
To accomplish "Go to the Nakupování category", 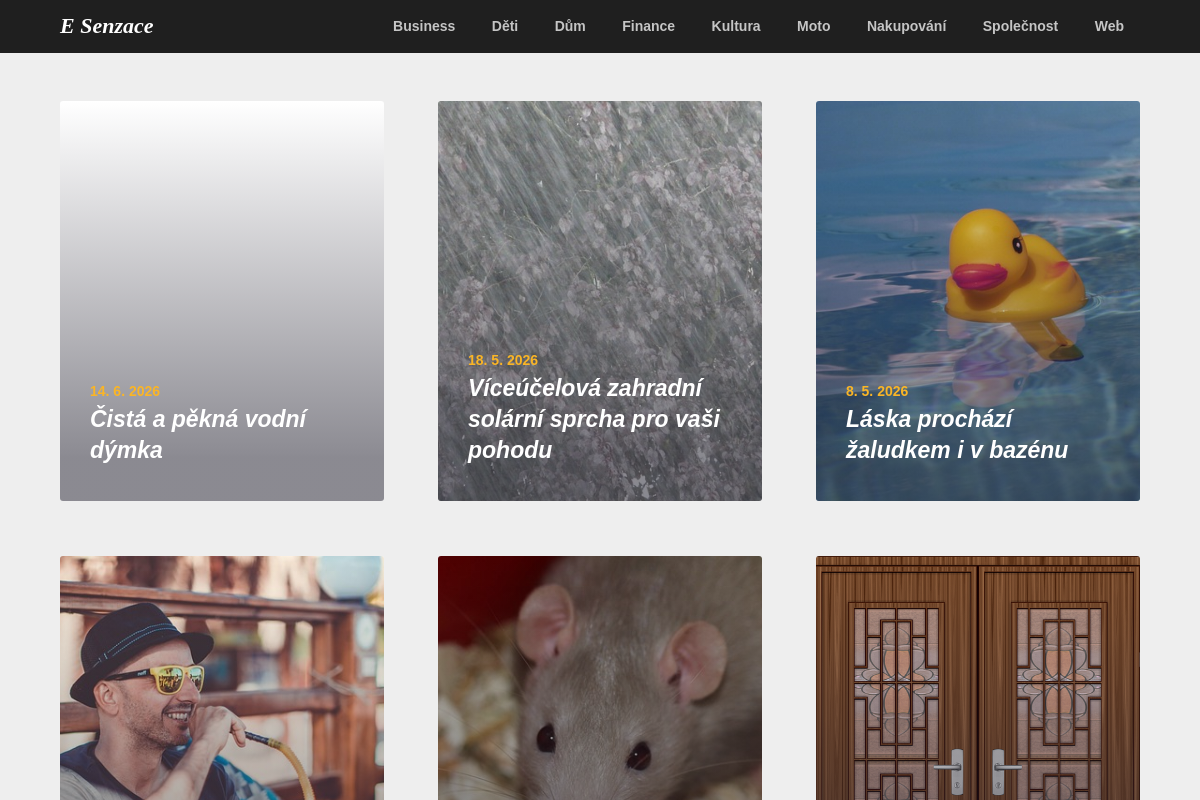I will point(906,26).
